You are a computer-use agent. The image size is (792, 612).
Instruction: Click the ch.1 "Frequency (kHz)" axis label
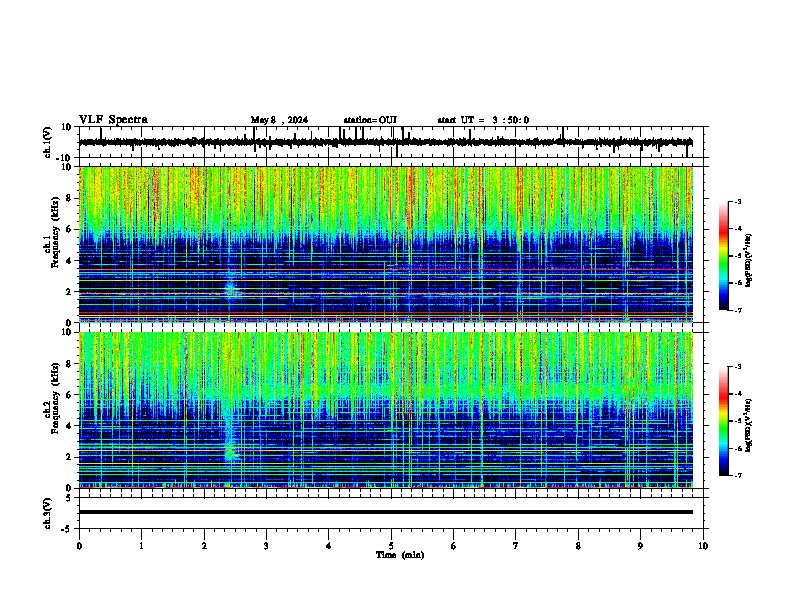click(x=55, y=232)
